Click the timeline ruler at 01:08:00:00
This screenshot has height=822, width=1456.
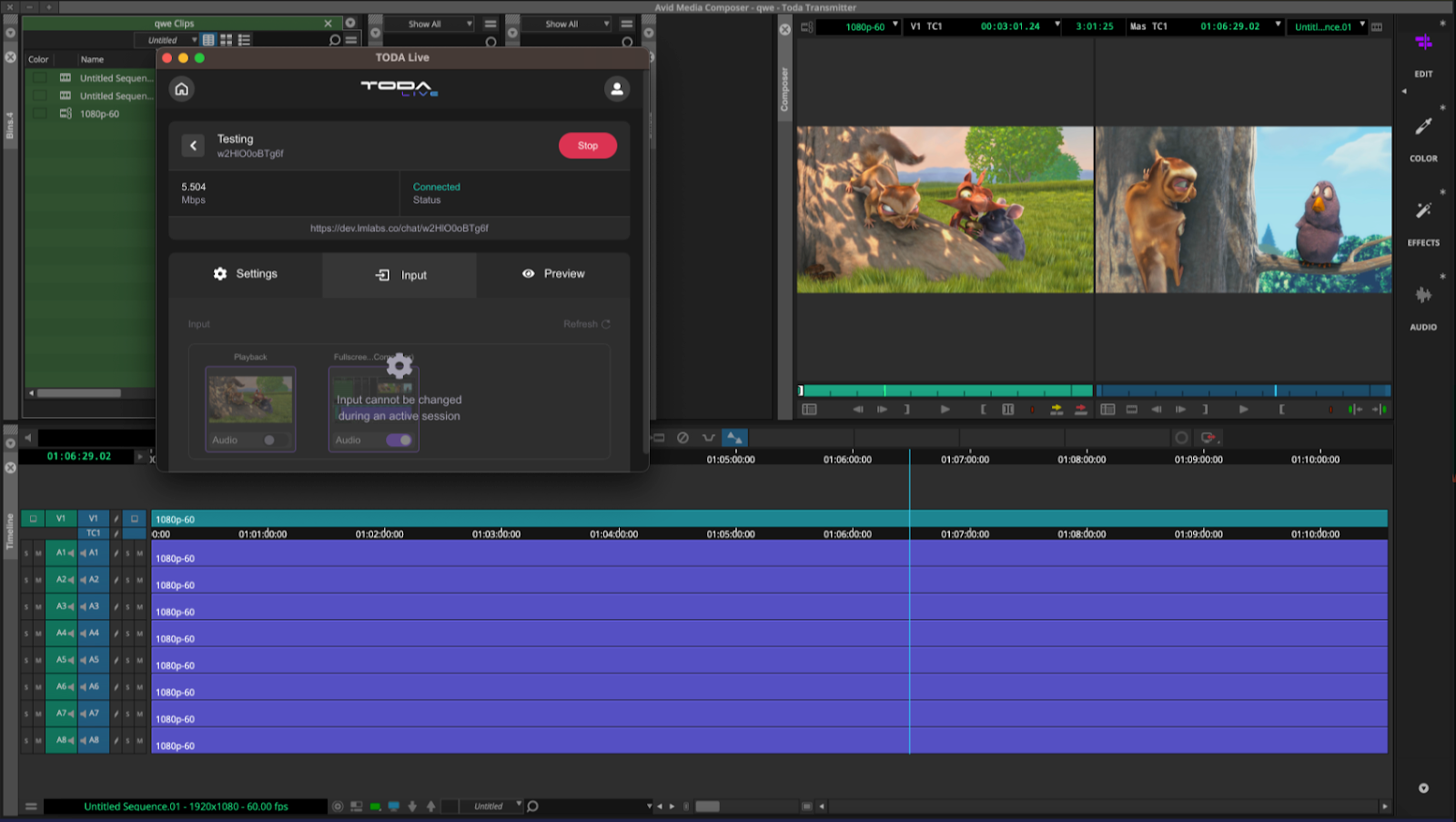click(1082, 460)
